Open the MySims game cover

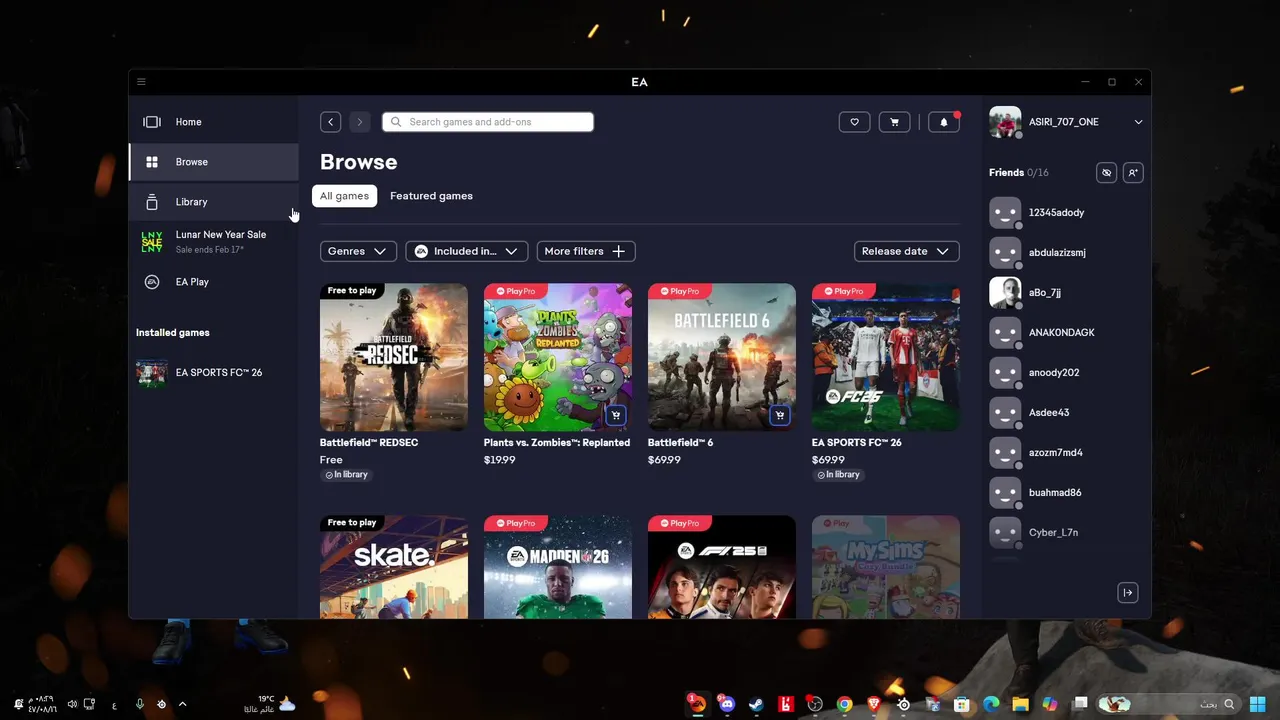[x=886, y=567]
